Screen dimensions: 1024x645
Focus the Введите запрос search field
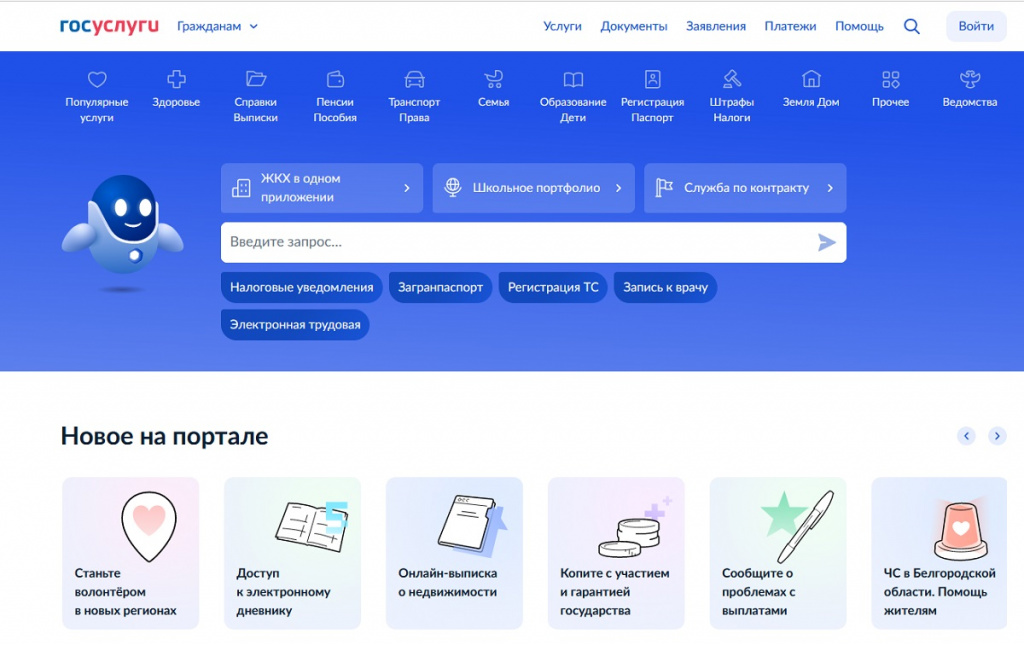(534, 243)
